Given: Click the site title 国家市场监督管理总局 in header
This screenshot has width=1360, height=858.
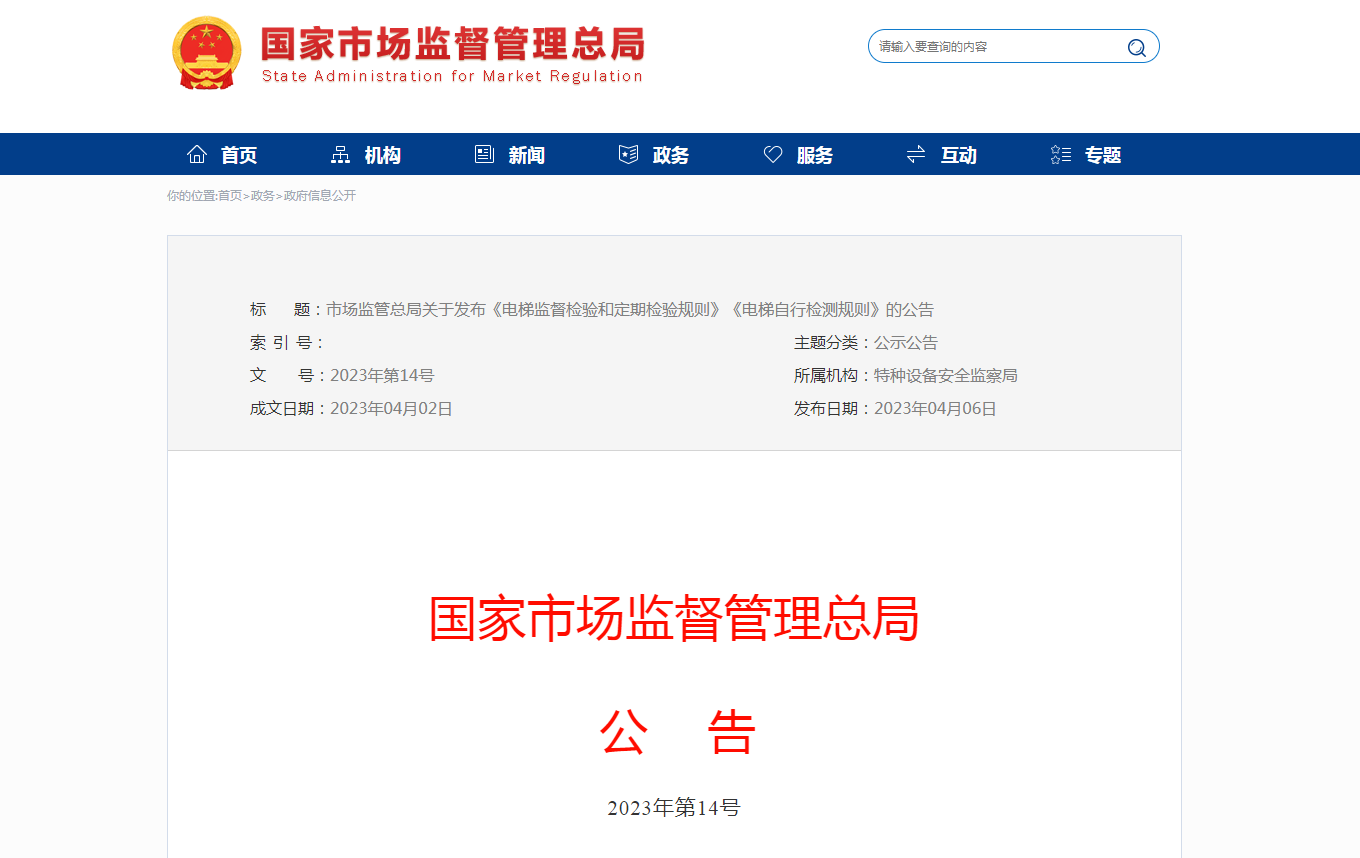Looking at the screenshot, I should point(453,44).
